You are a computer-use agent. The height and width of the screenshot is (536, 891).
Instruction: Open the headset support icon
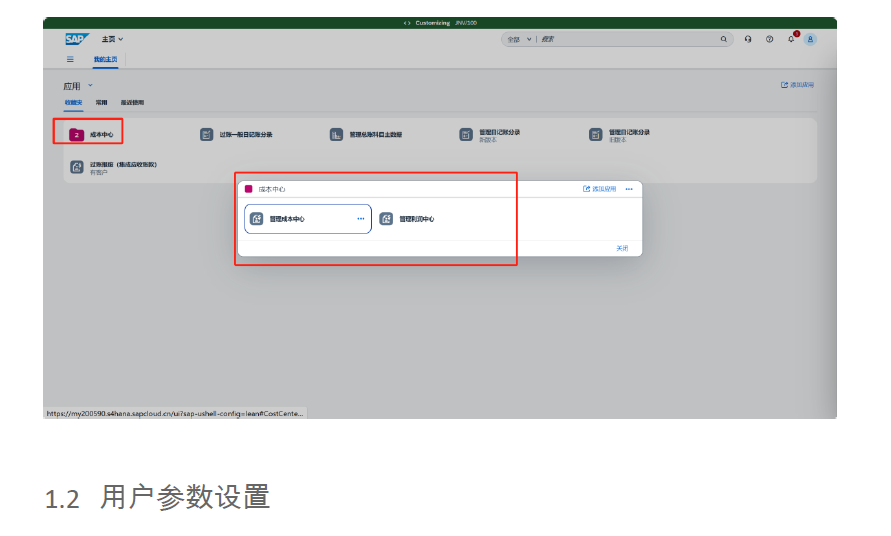pos(748,39)
